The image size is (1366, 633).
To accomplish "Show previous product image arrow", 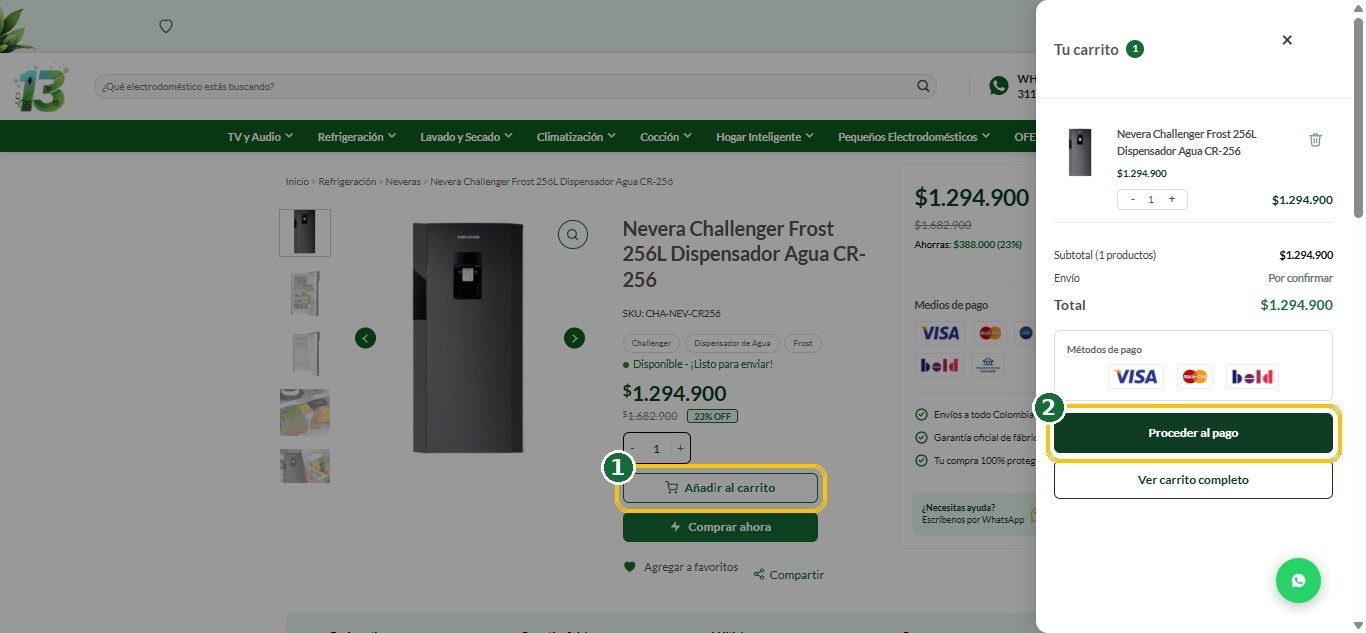I will 366,338.
